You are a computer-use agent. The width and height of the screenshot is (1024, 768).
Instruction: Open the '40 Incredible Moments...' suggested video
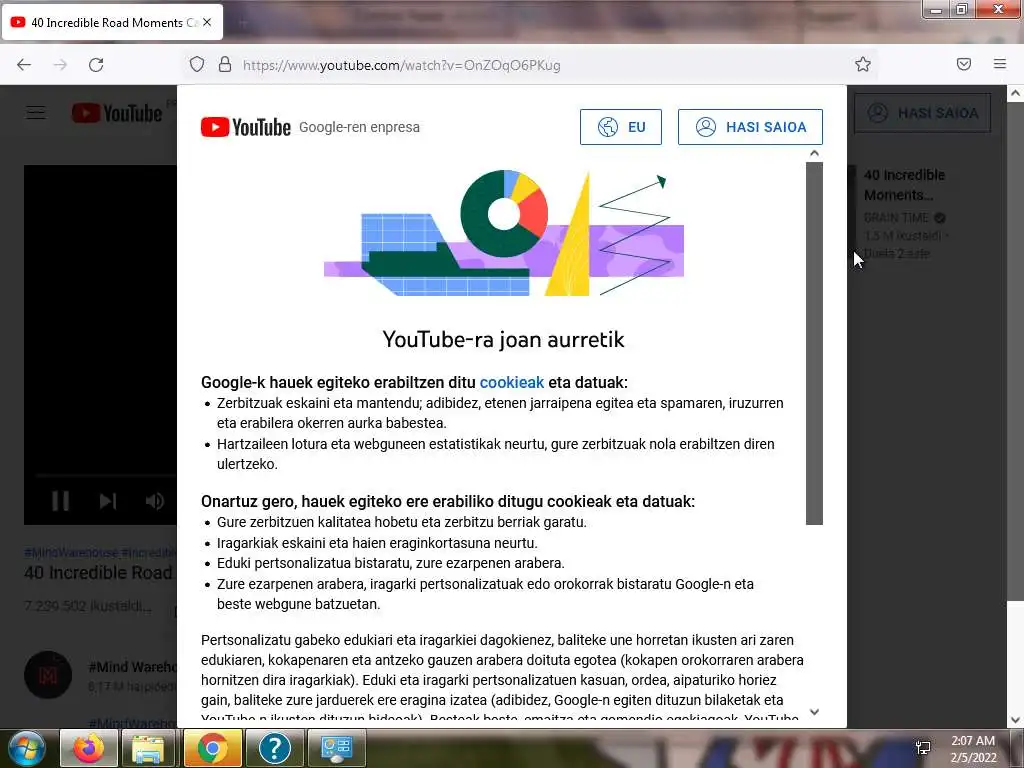904,185
